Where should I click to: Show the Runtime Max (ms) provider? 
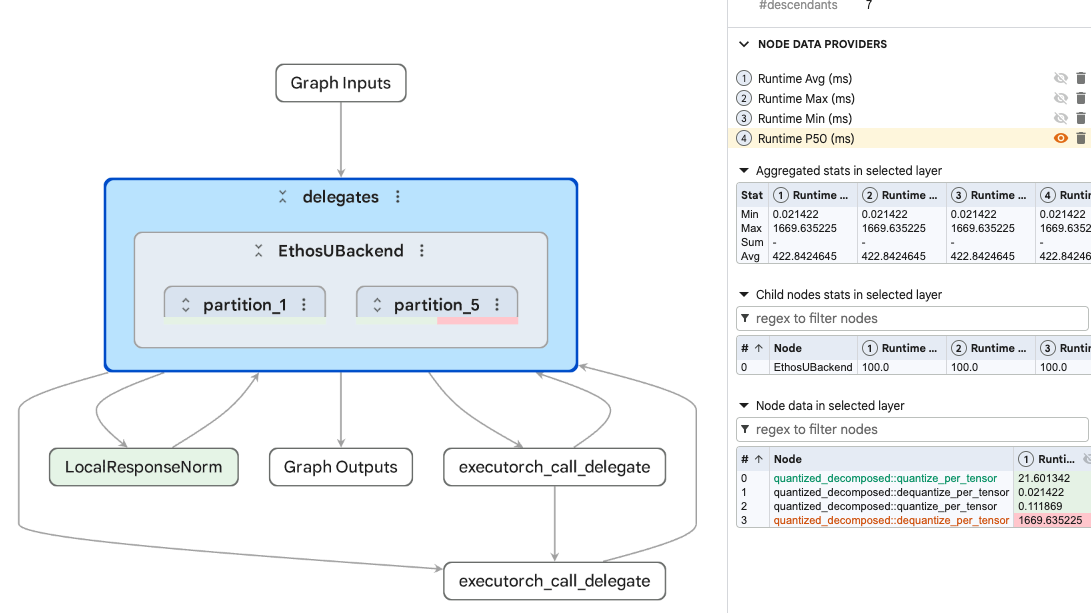click(1060, 98)
